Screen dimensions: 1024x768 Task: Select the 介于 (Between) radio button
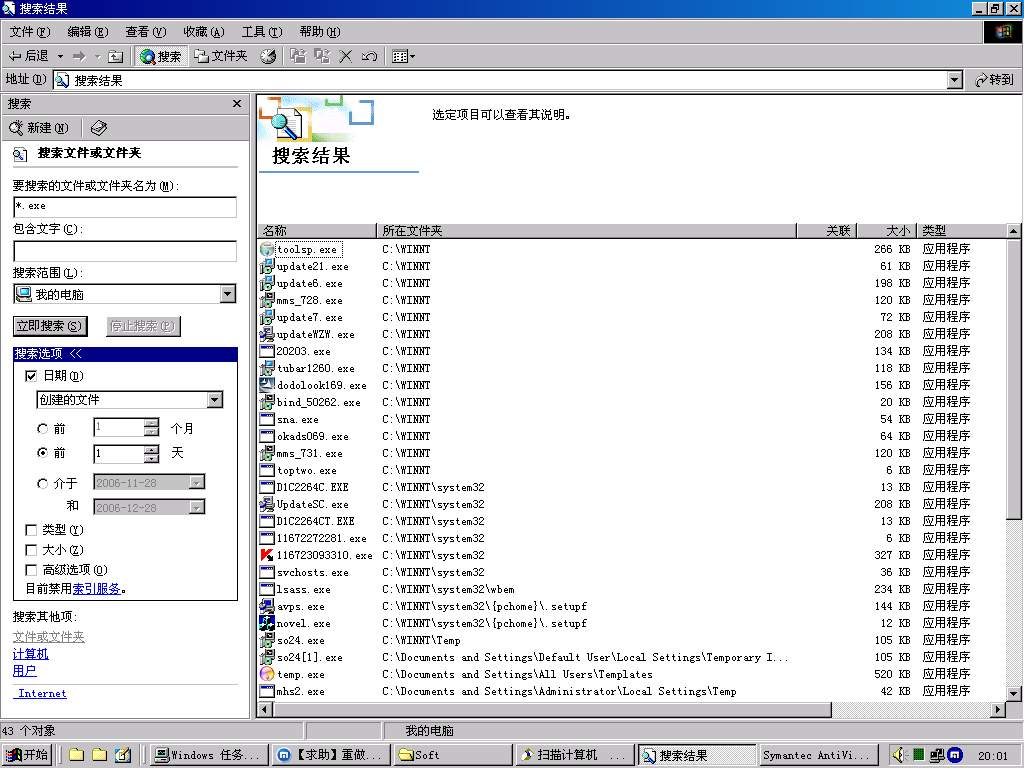(x=43, y=484)
